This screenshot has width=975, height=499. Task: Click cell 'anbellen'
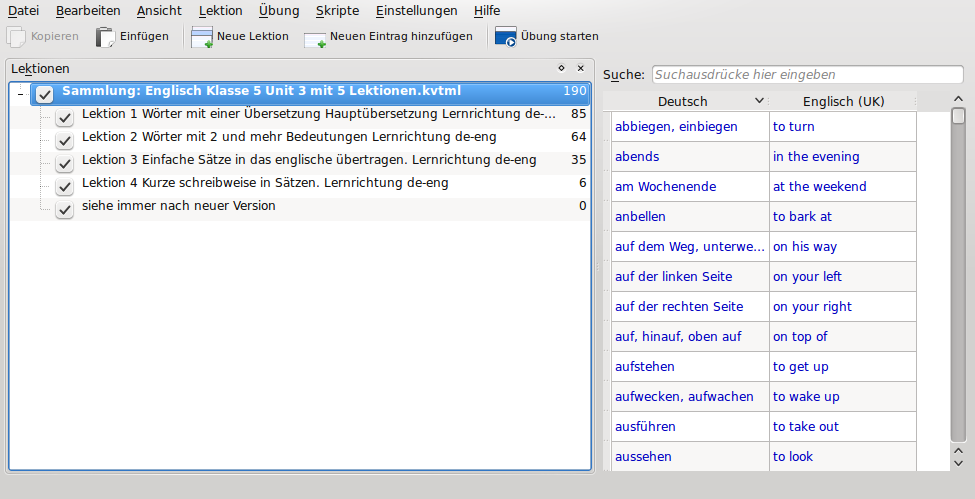pyautogui.click(x=690, y=217)
